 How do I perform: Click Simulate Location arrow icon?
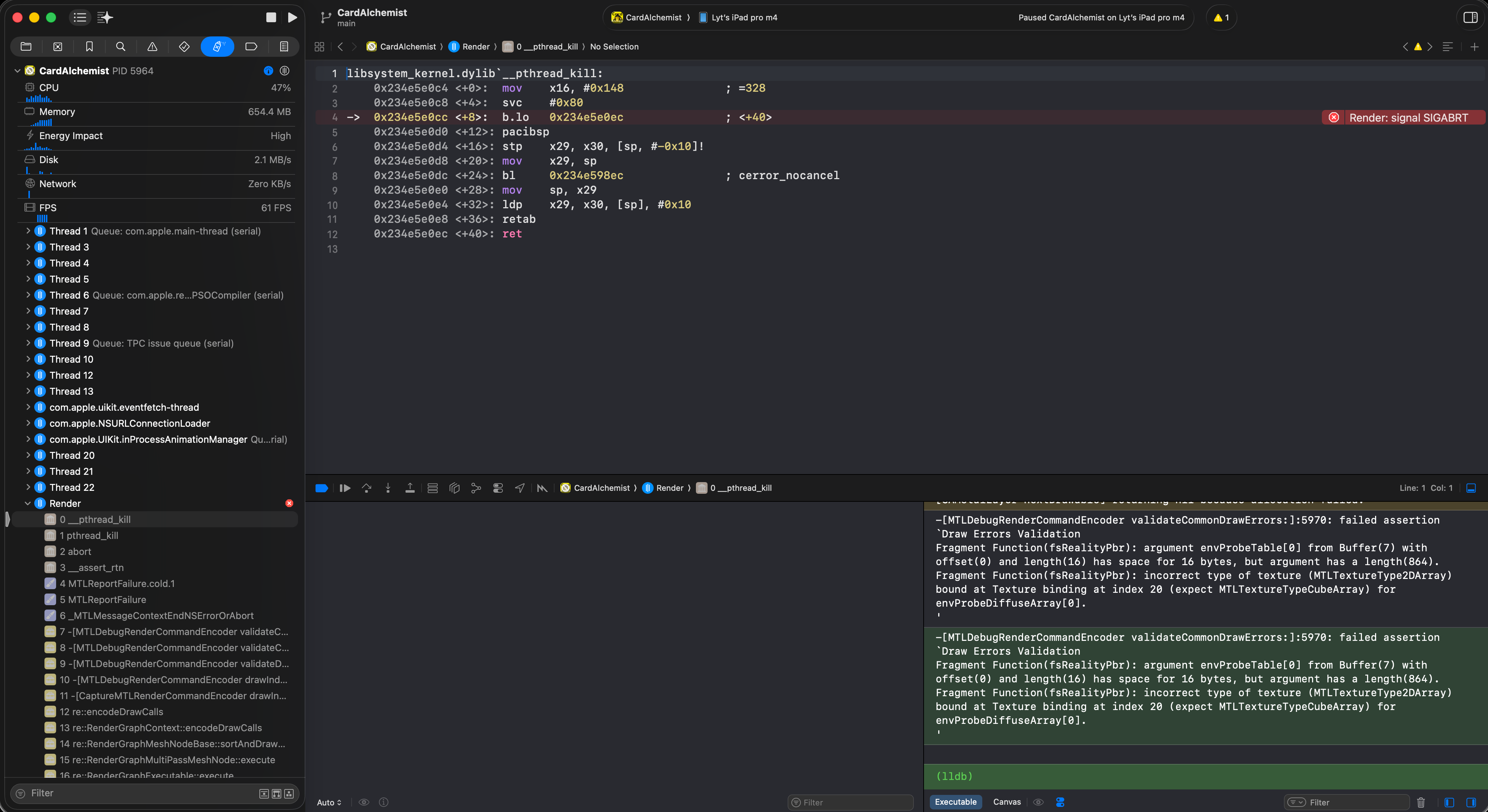point(520,488)
